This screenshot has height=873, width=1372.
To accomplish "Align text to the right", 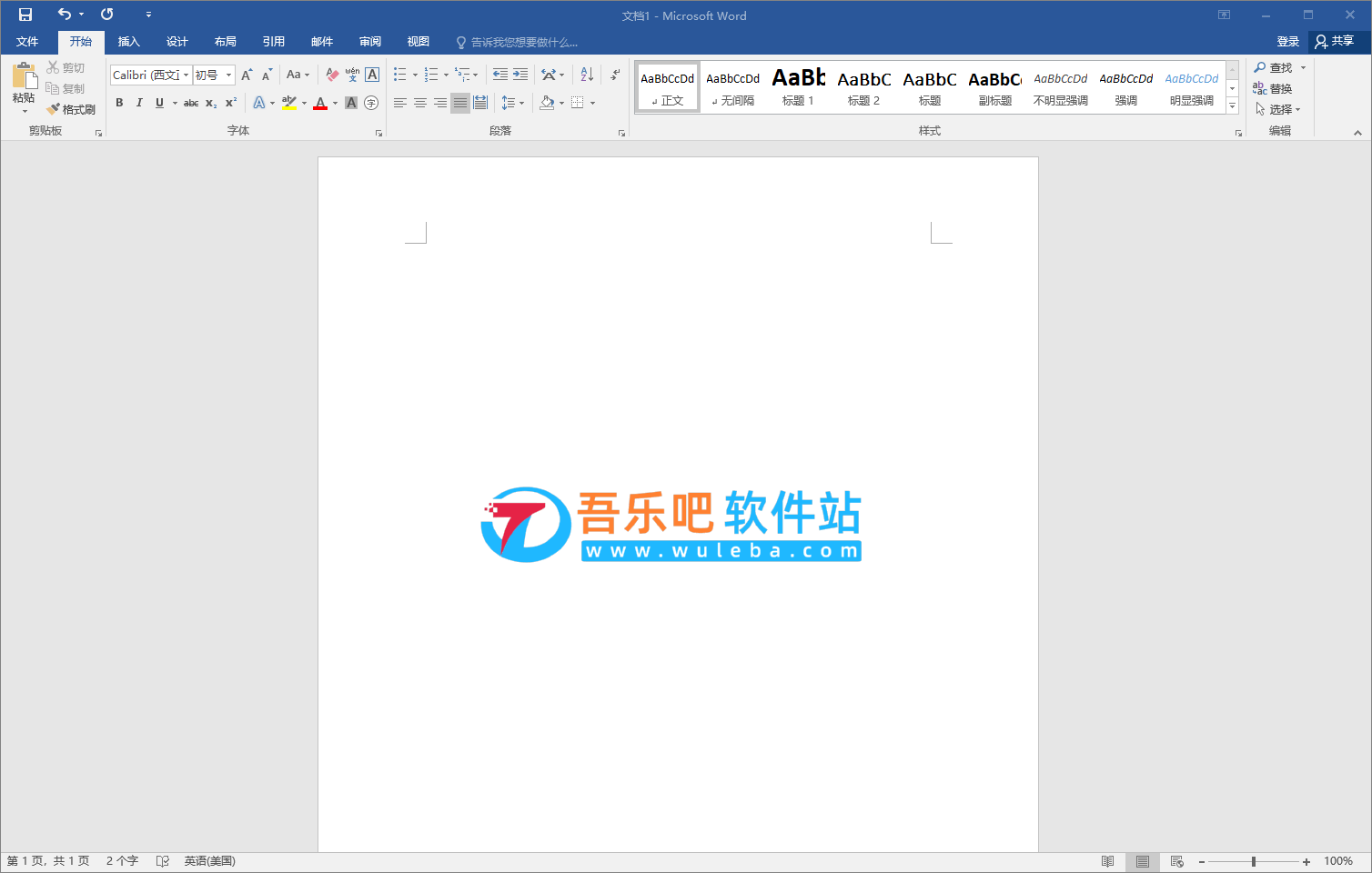I will coord(440,103).
